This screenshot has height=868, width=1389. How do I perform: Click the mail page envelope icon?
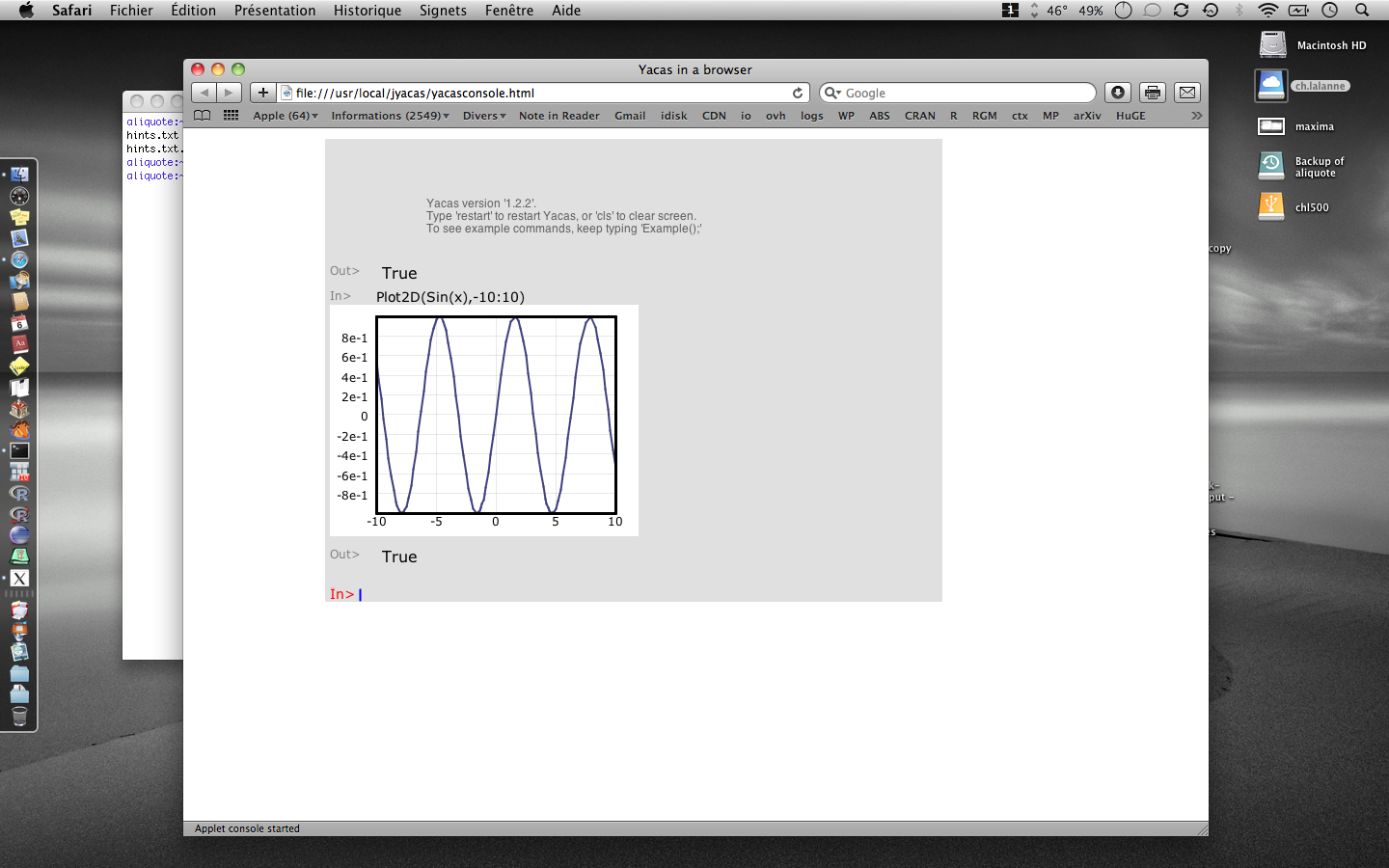(1187, 93)
